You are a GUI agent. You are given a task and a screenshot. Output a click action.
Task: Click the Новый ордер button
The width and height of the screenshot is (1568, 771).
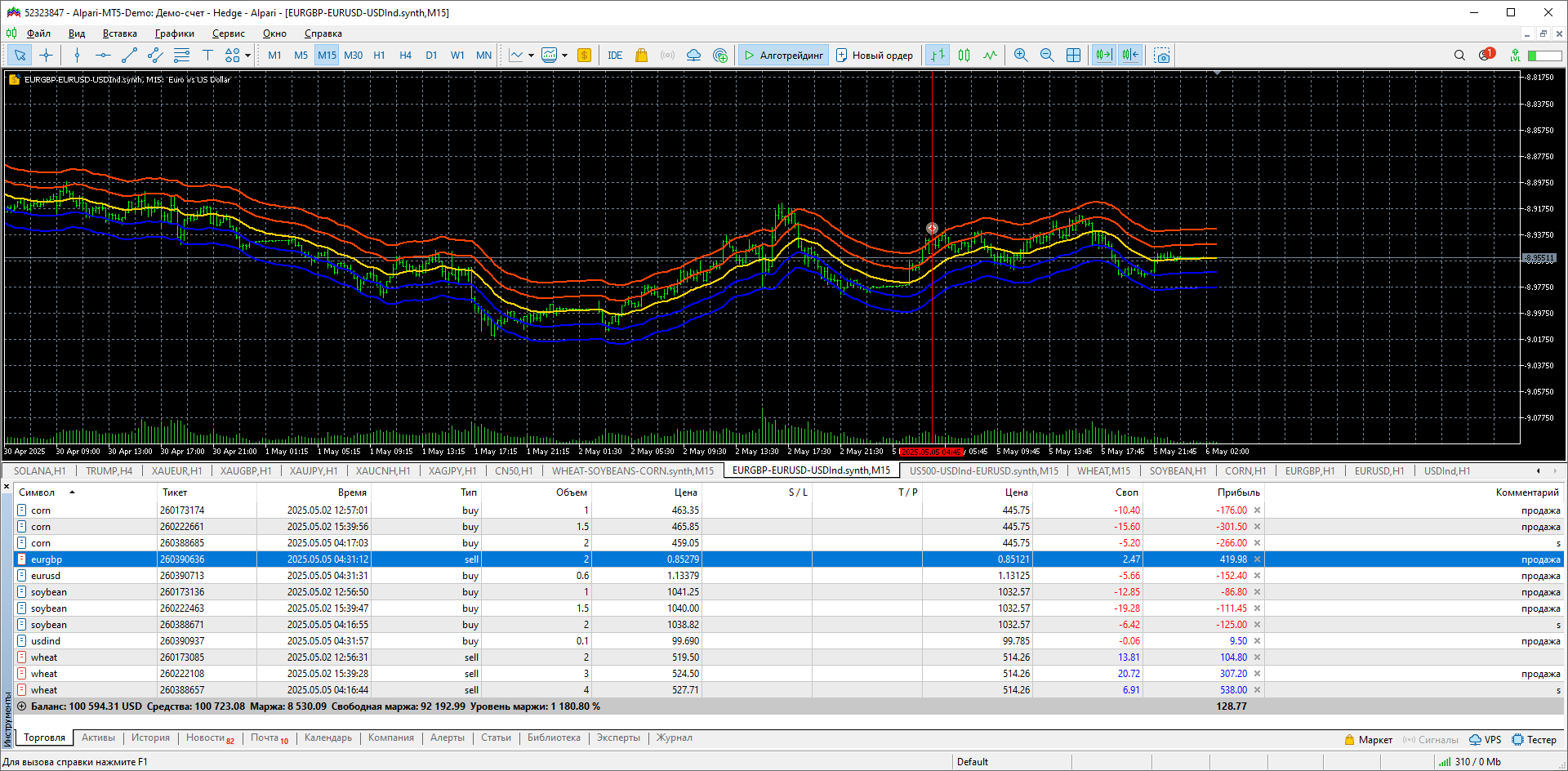(875, 56)
